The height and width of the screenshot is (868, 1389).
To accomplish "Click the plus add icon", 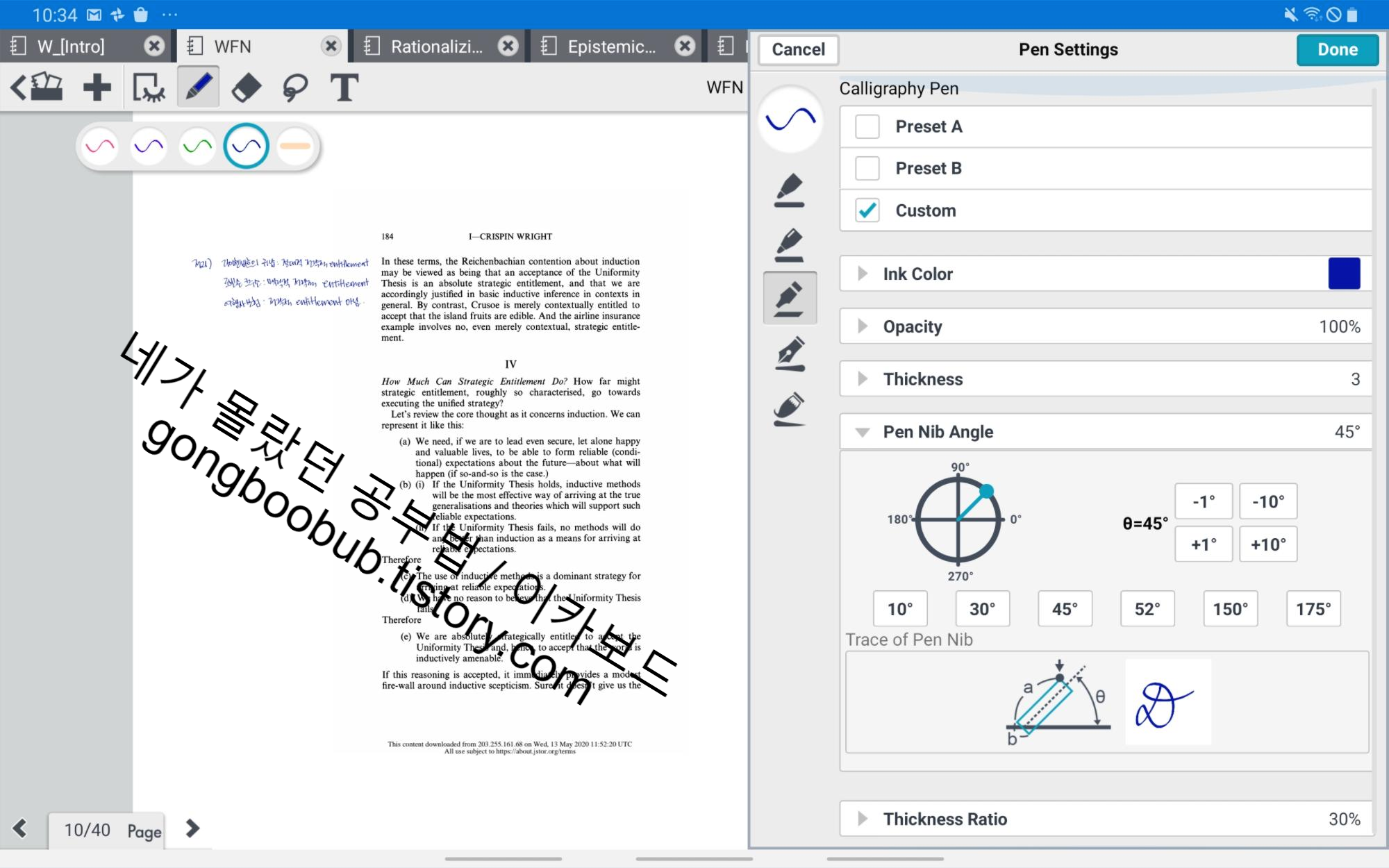I will pos(97,88).
